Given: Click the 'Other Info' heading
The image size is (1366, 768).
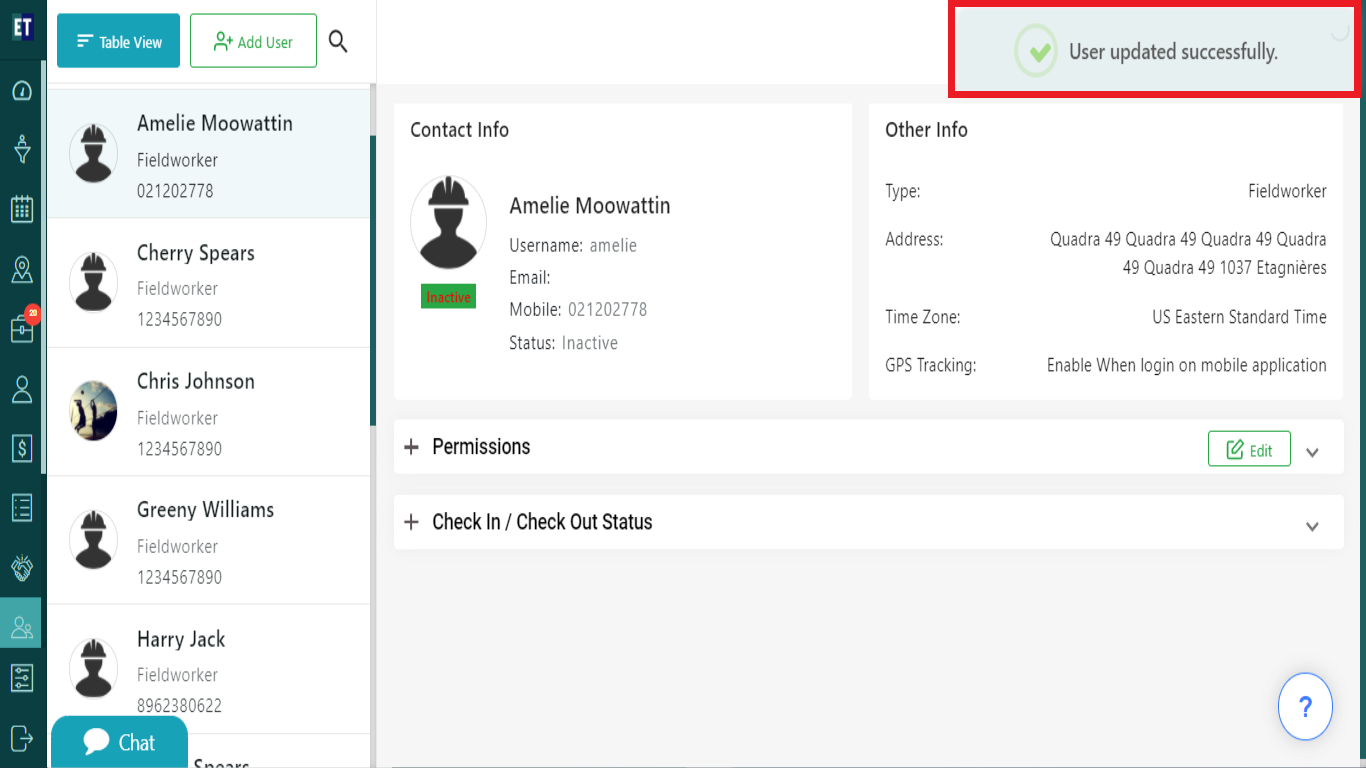Looking at the screenshot, I should 926,130.
